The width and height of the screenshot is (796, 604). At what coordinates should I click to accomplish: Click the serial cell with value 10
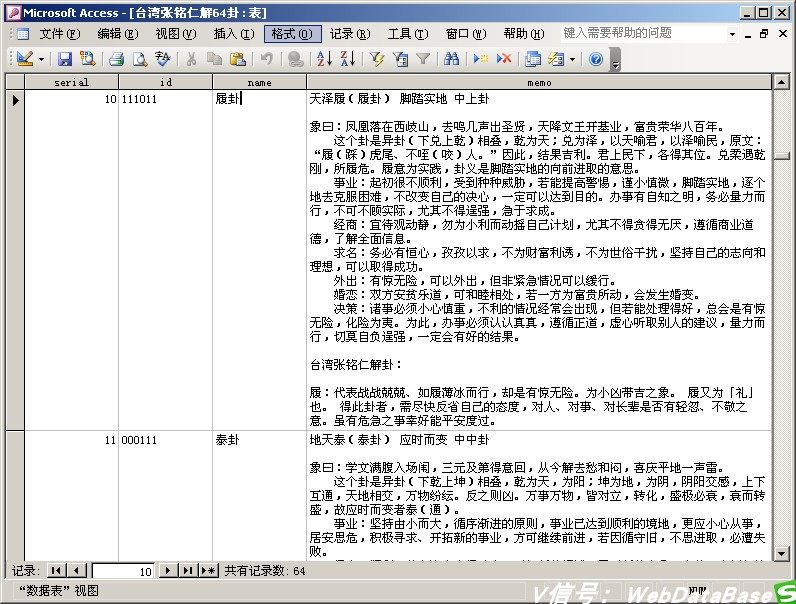click(72, 260)
